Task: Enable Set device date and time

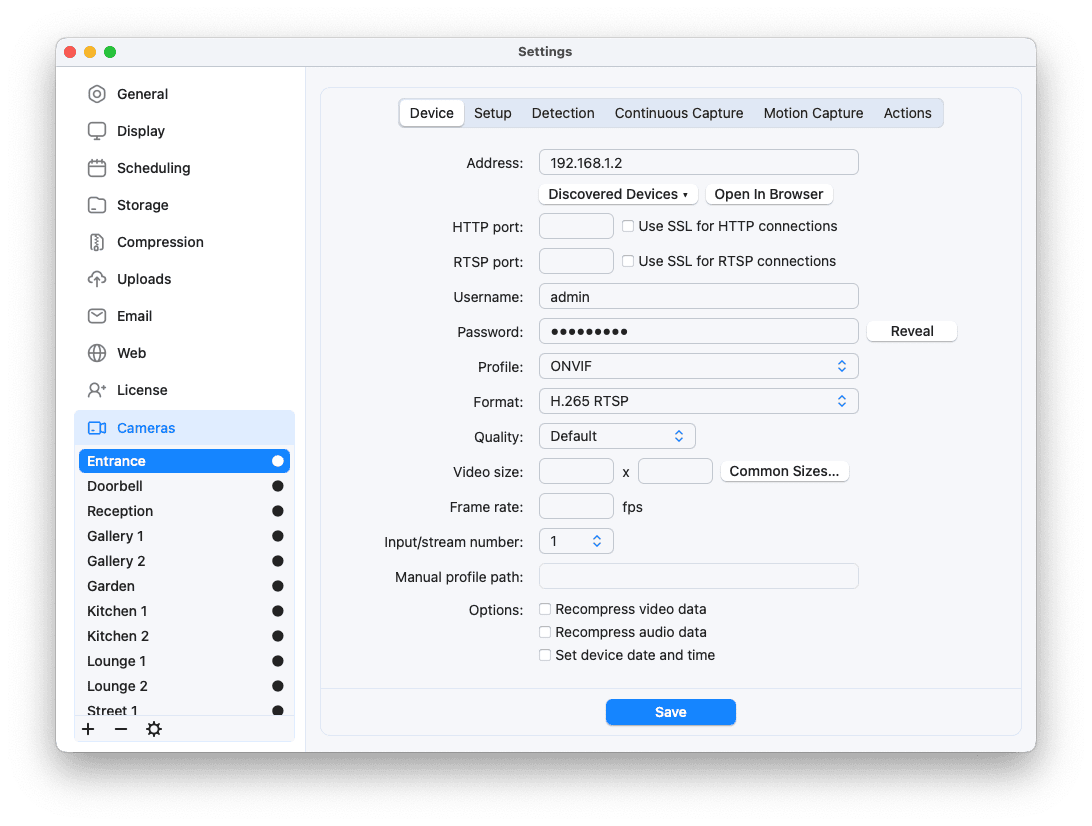Action: (545, 654)
